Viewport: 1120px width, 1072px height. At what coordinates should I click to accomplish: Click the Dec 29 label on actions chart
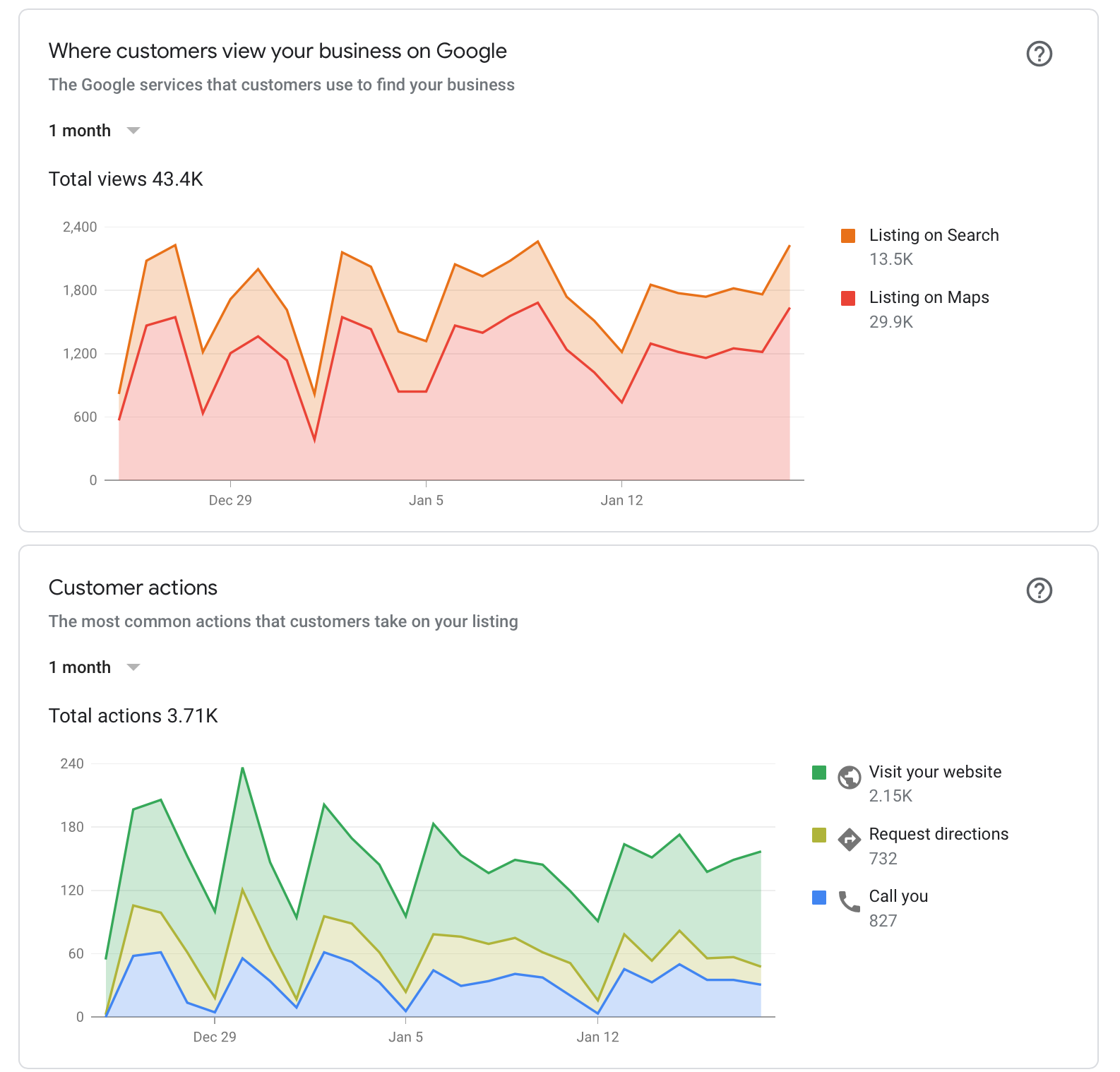(215, 1037)
